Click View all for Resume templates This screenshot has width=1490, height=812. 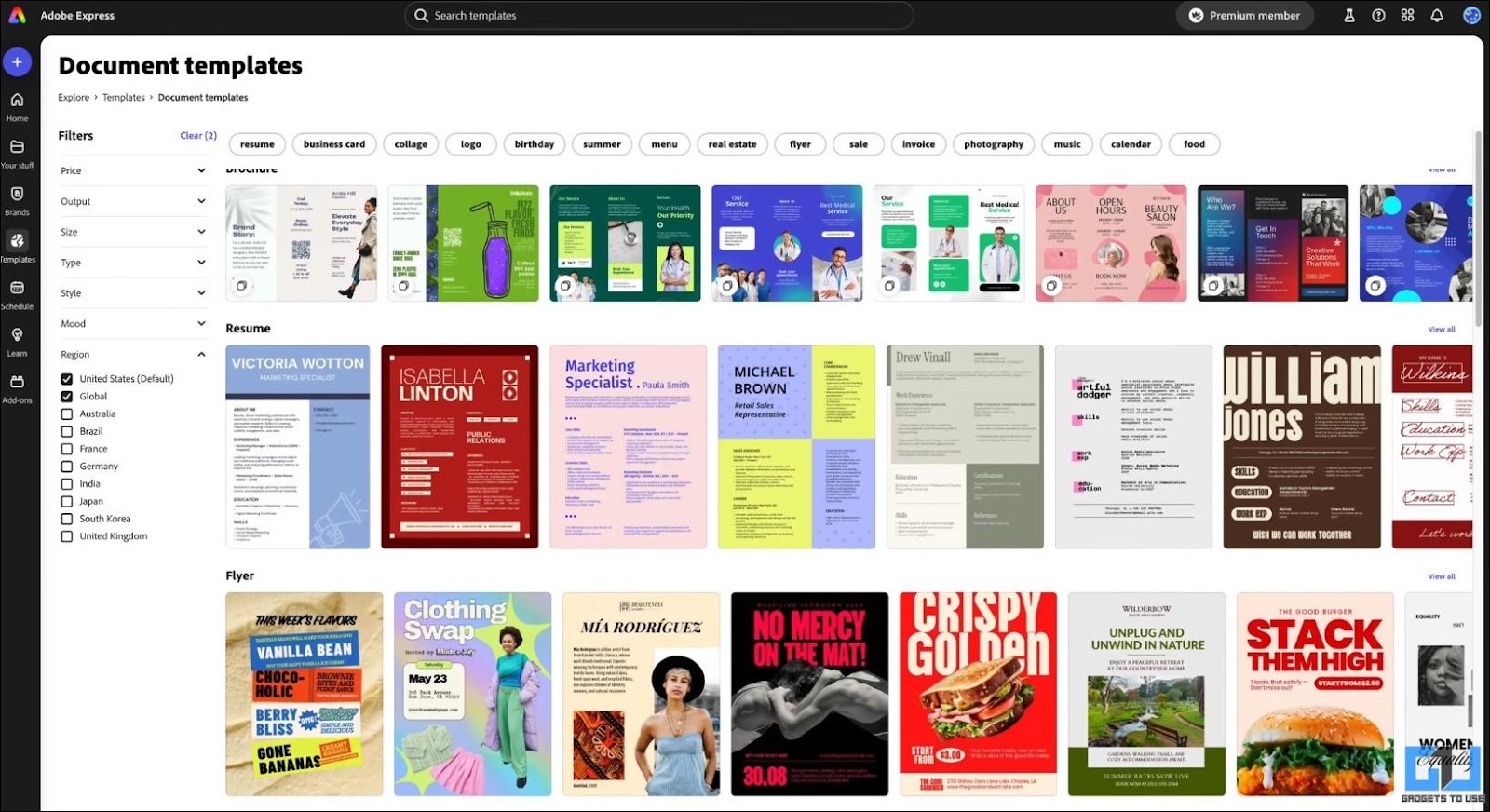tap(1441, 329)
